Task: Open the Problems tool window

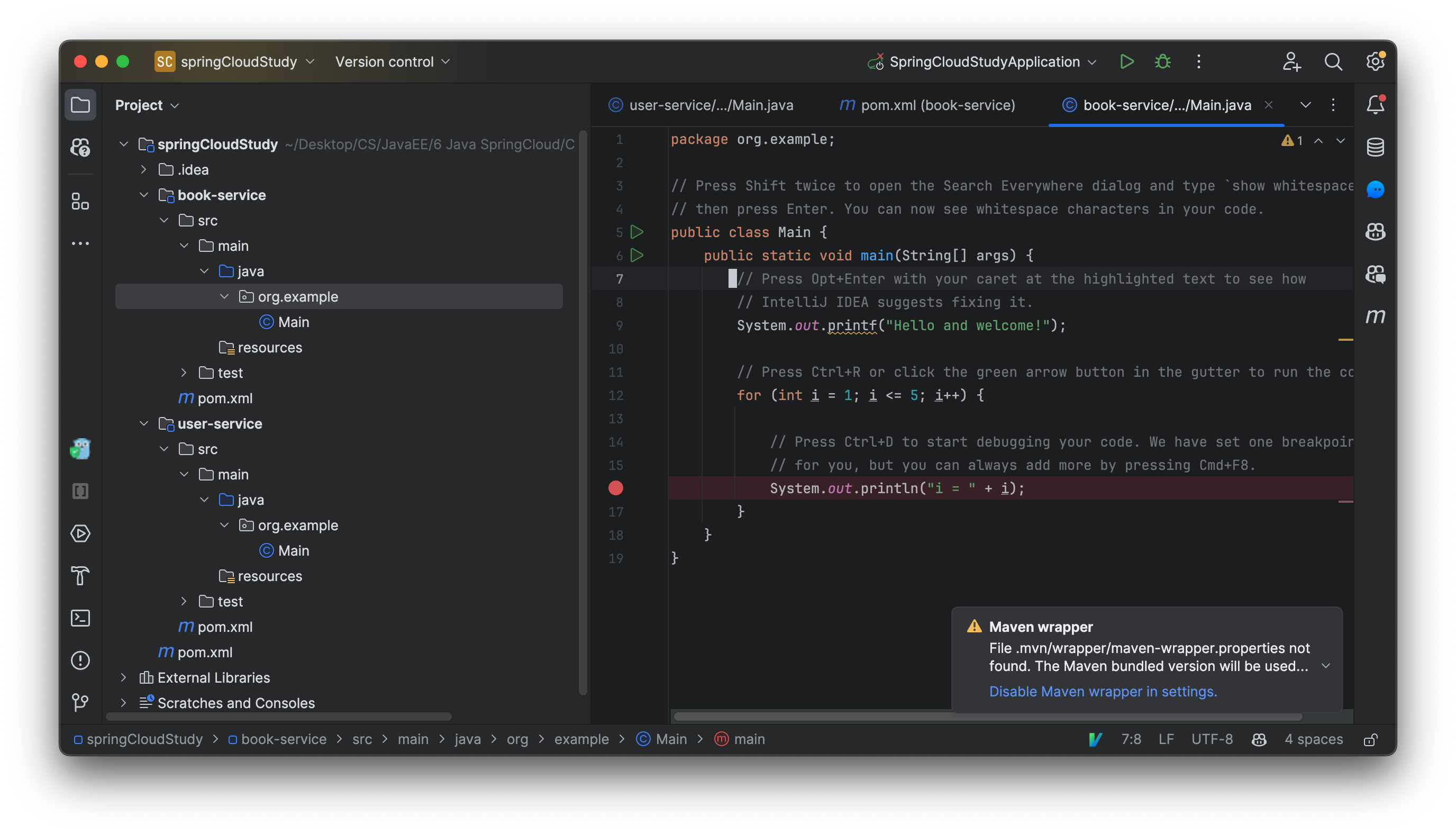Action: tap(80, 660)
